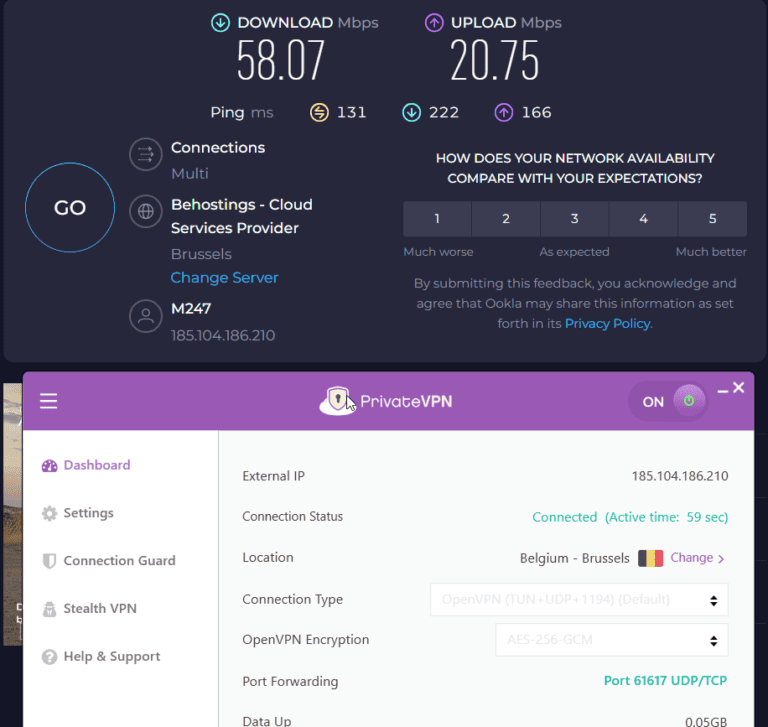The image size is (768, 727).
Task: Open the Privacy Policy link
Action: (x=607, y=324)
